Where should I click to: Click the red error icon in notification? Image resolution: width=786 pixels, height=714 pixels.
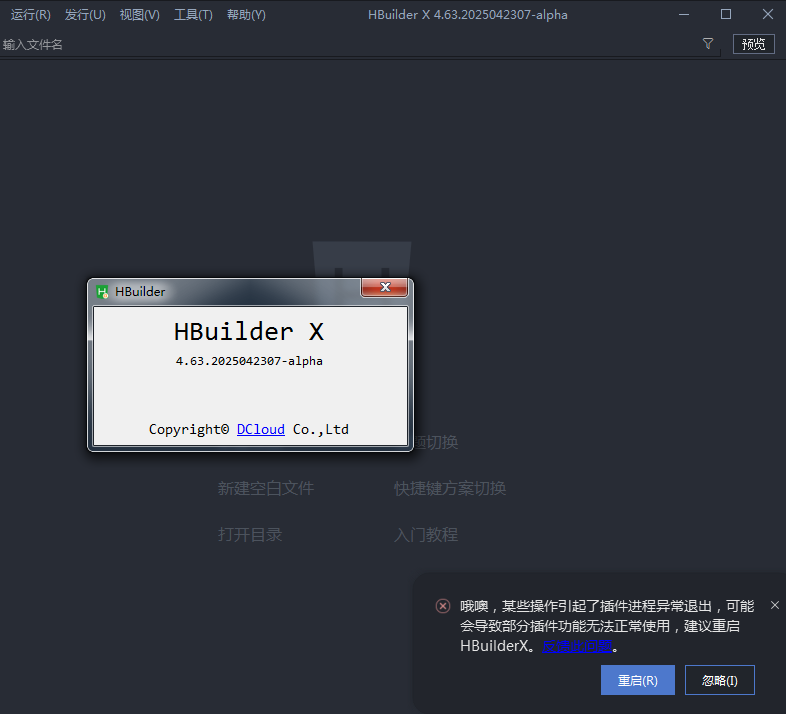(x=443, y=606)
